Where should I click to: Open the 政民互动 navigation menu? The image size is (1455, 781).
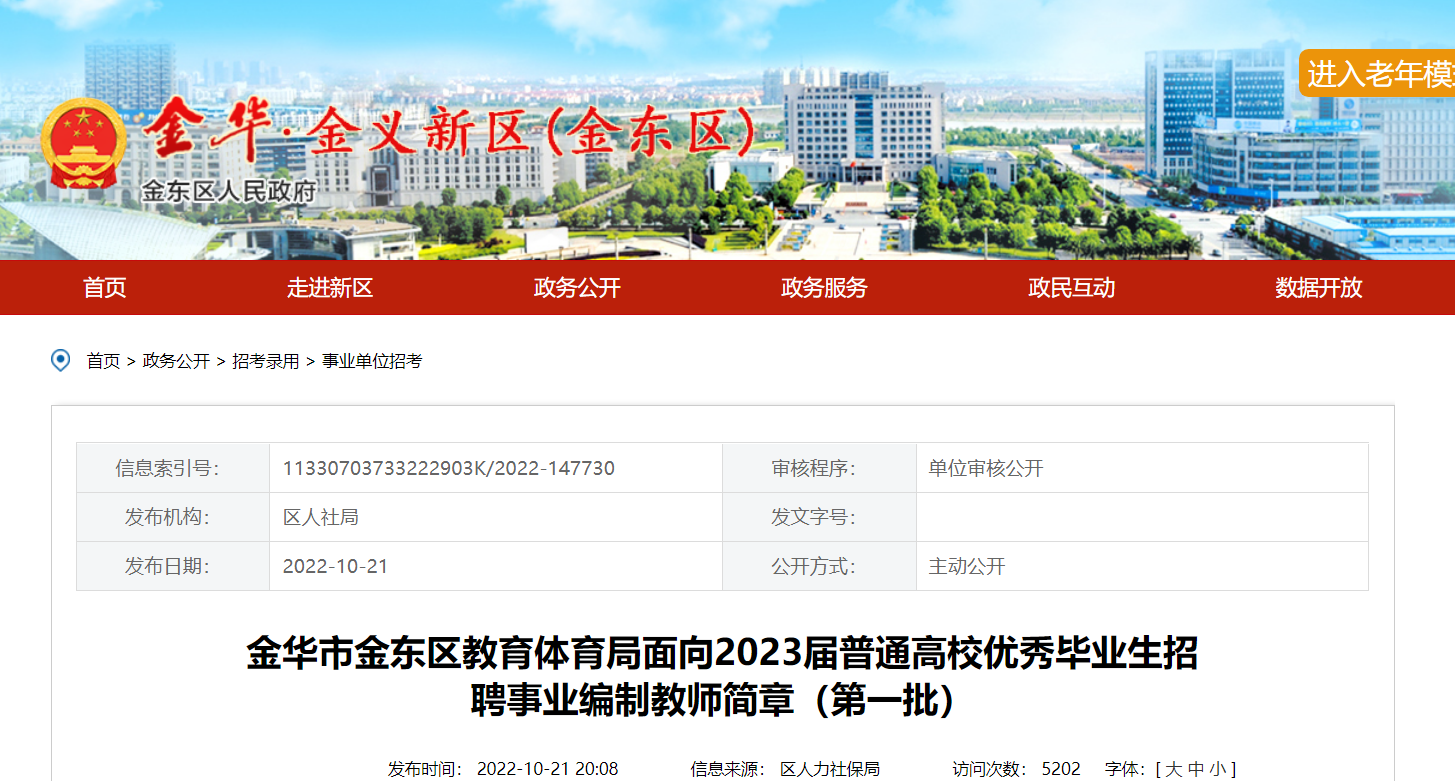point(1071,288)
